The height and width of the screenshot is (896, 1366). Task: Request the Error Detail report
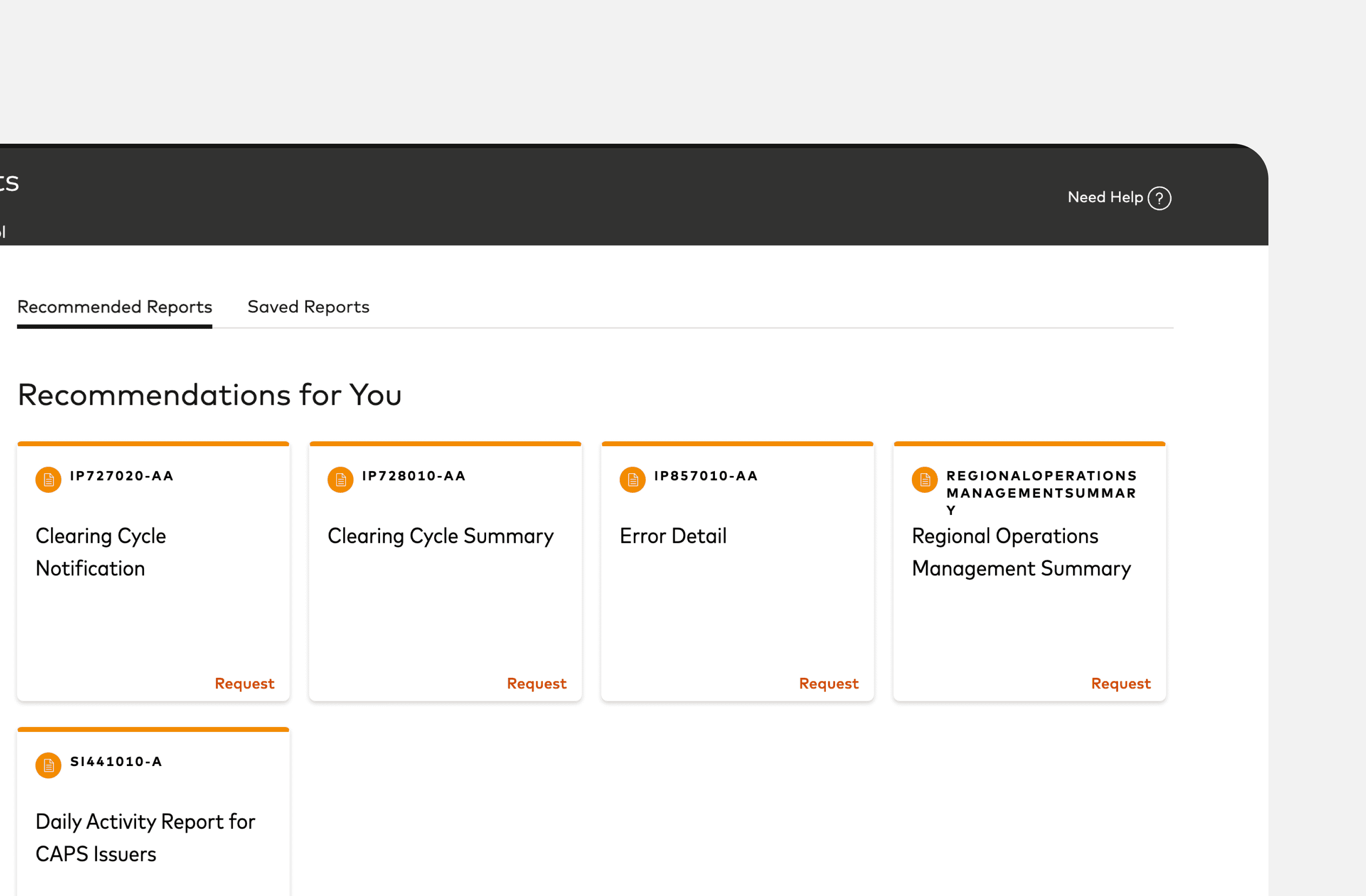829,684
